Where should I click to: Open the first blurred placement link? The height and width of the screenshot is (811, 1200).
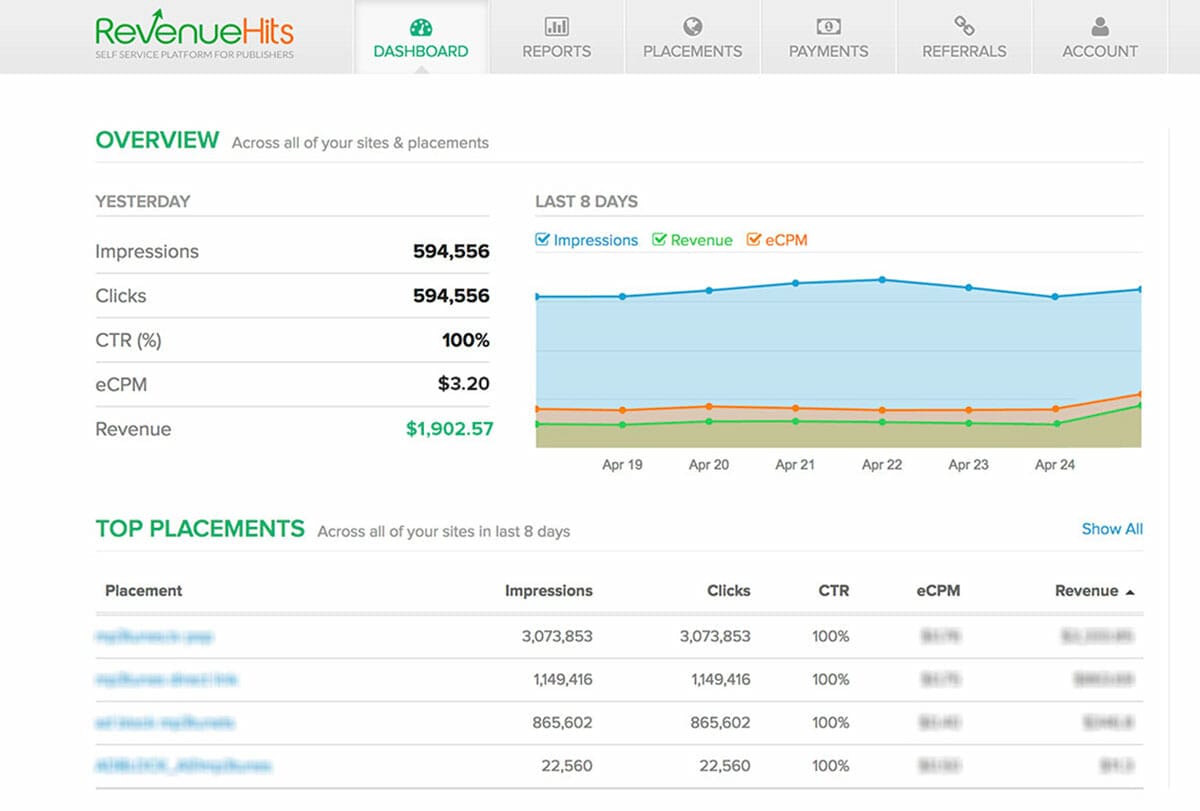(x=154, y=636)
